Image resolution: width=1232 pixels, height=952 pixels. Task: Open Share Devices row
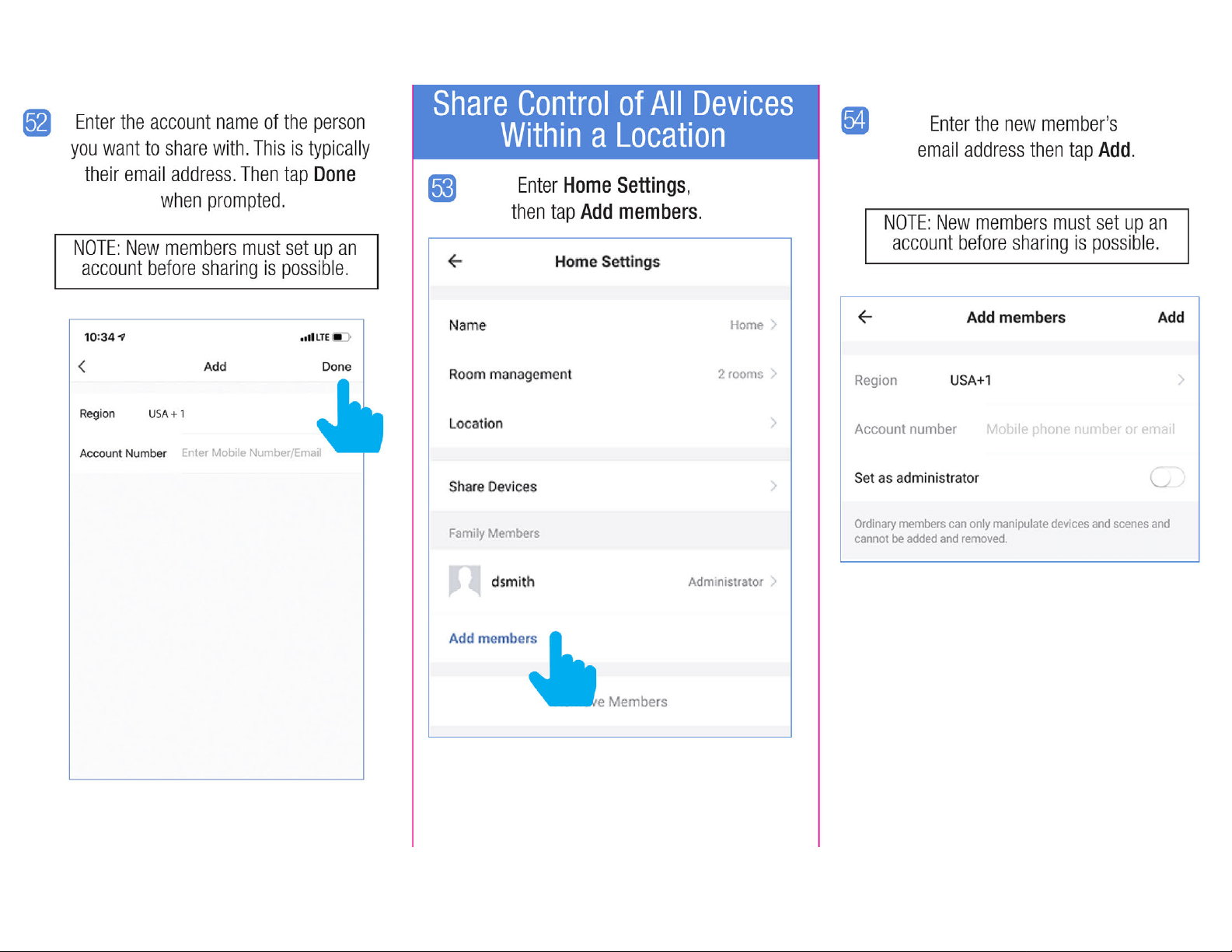click(x=610, y=486)
